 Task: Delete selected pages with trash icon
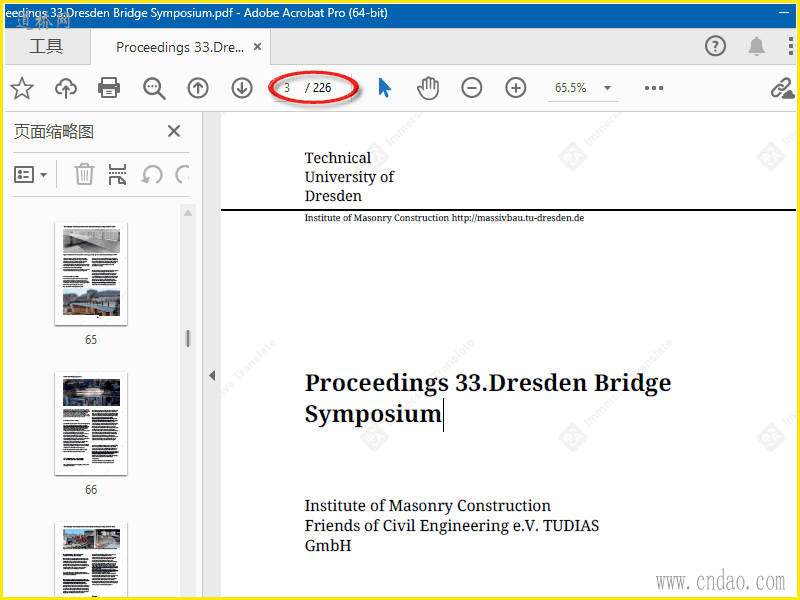click(x=84, y=174)
